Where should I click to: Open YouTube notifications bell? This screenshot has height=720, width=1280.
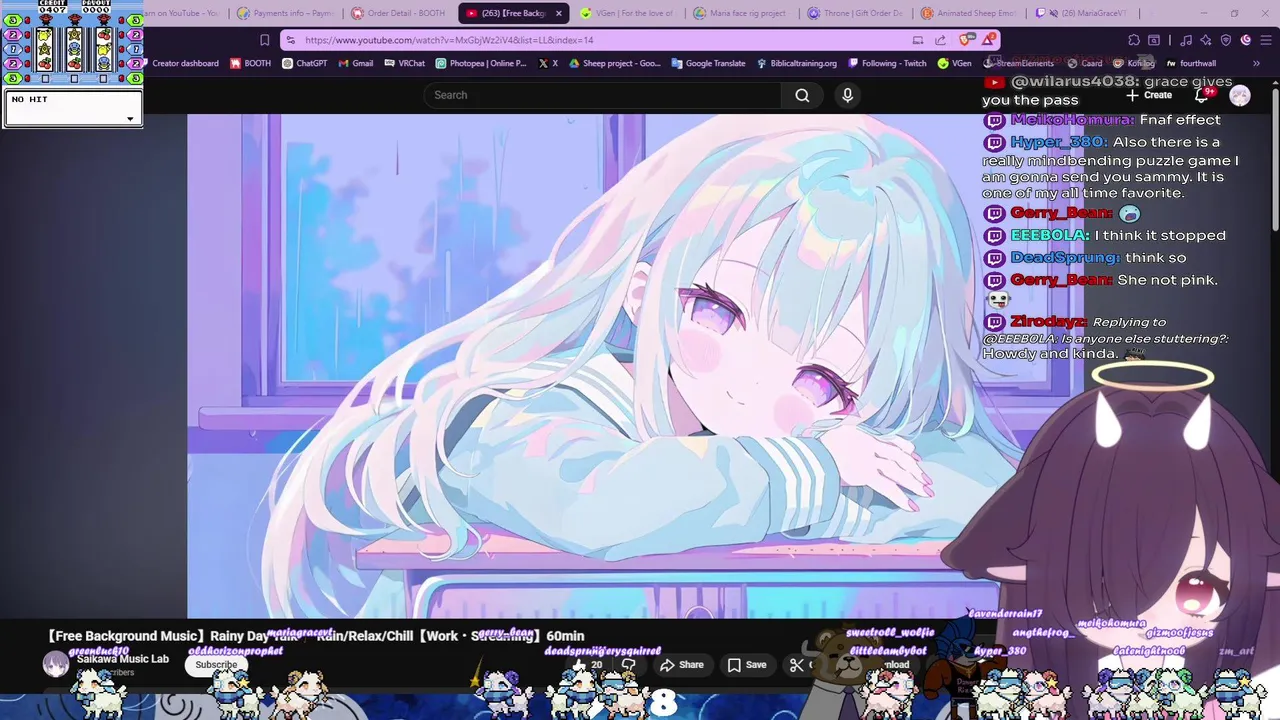coord(1202,95)
